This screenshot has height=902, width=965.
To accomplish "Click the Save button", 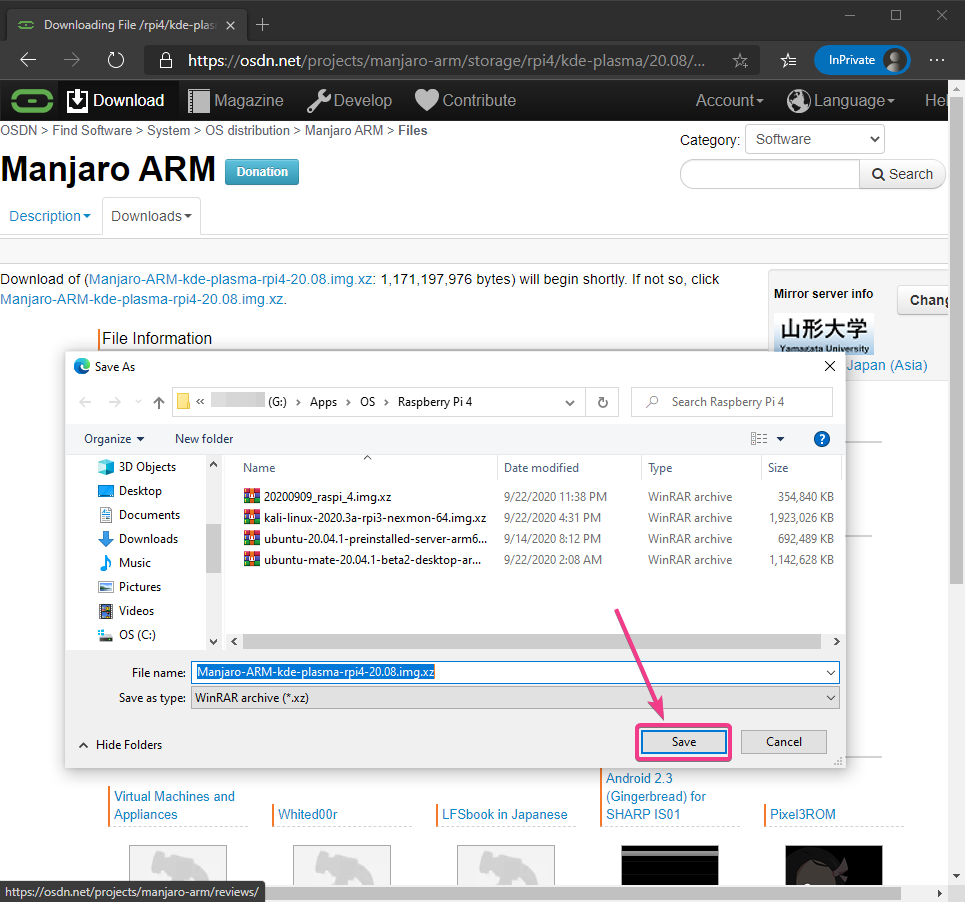I will (684, 742).
